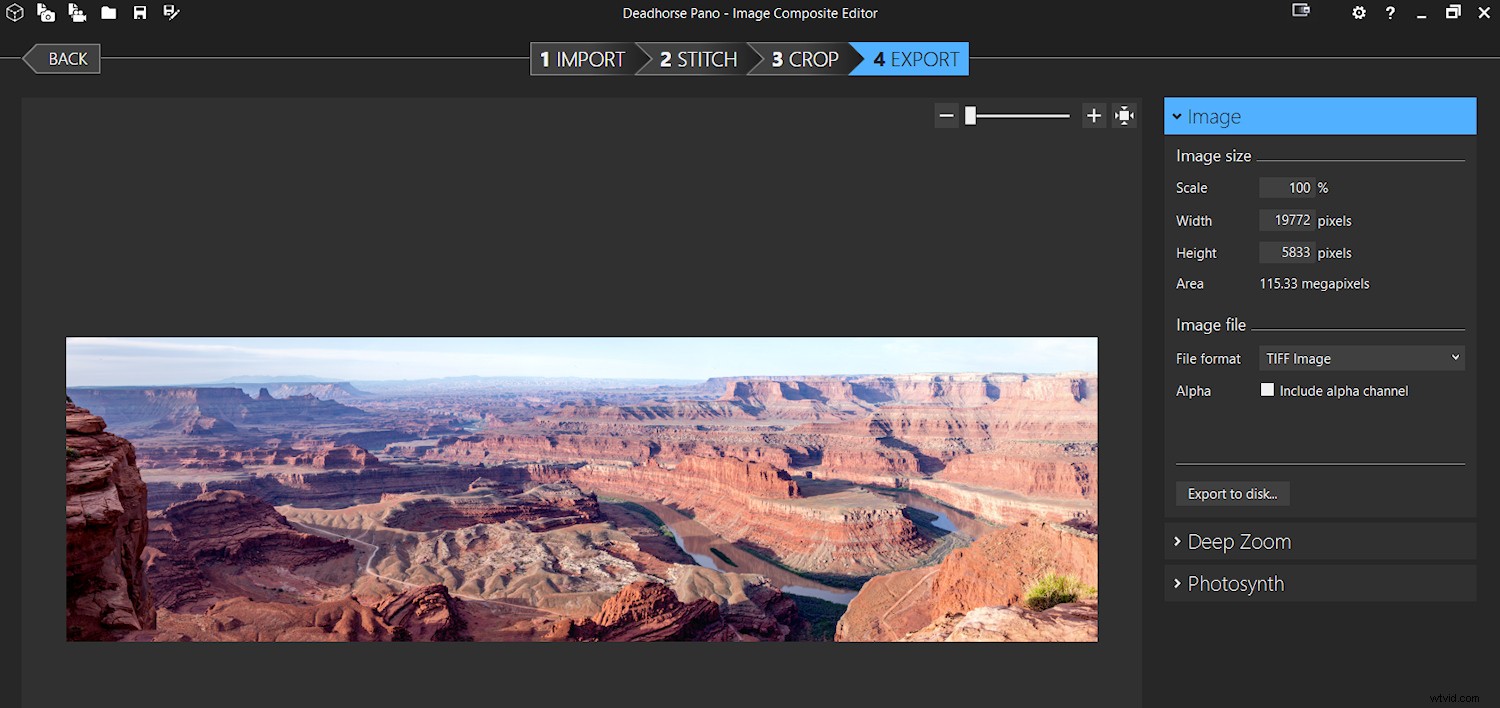Viewport: 1500px width, 708px height.
Task: Click the zoom in plus icon
Action: coord(1093,115)
